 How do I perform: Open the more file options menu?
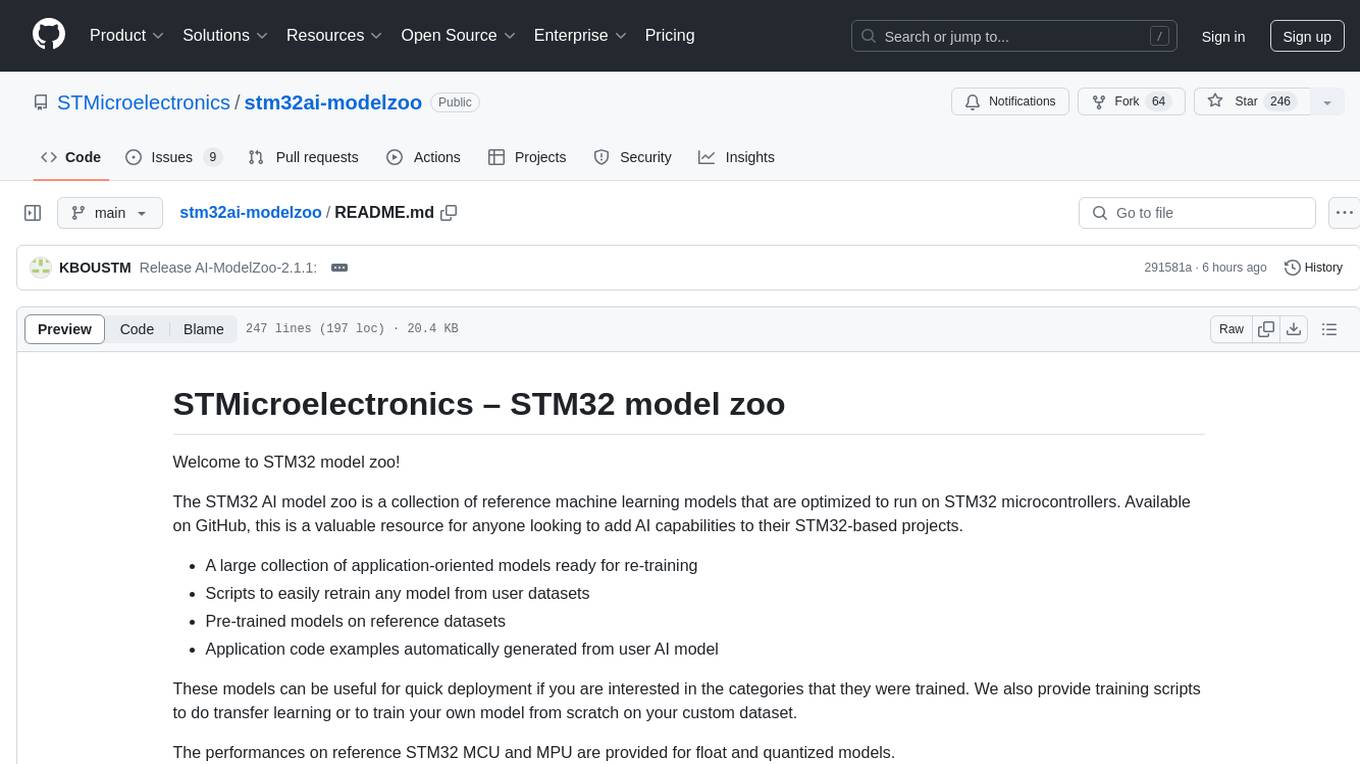[1345, 213]
